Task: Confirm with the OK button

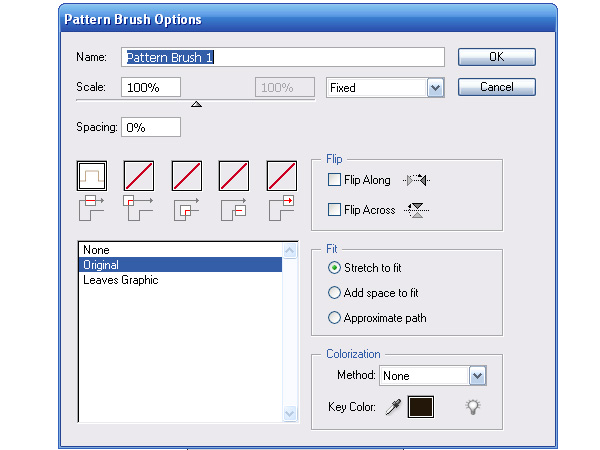Action: point(497,57)
